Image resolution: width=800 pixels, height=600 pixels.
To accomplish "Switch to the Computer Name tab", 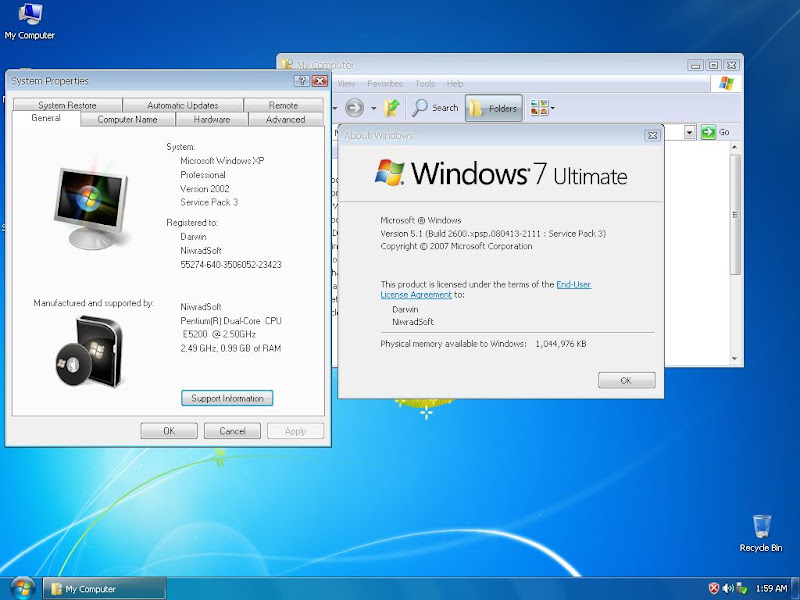I will [x=127, y=119].
